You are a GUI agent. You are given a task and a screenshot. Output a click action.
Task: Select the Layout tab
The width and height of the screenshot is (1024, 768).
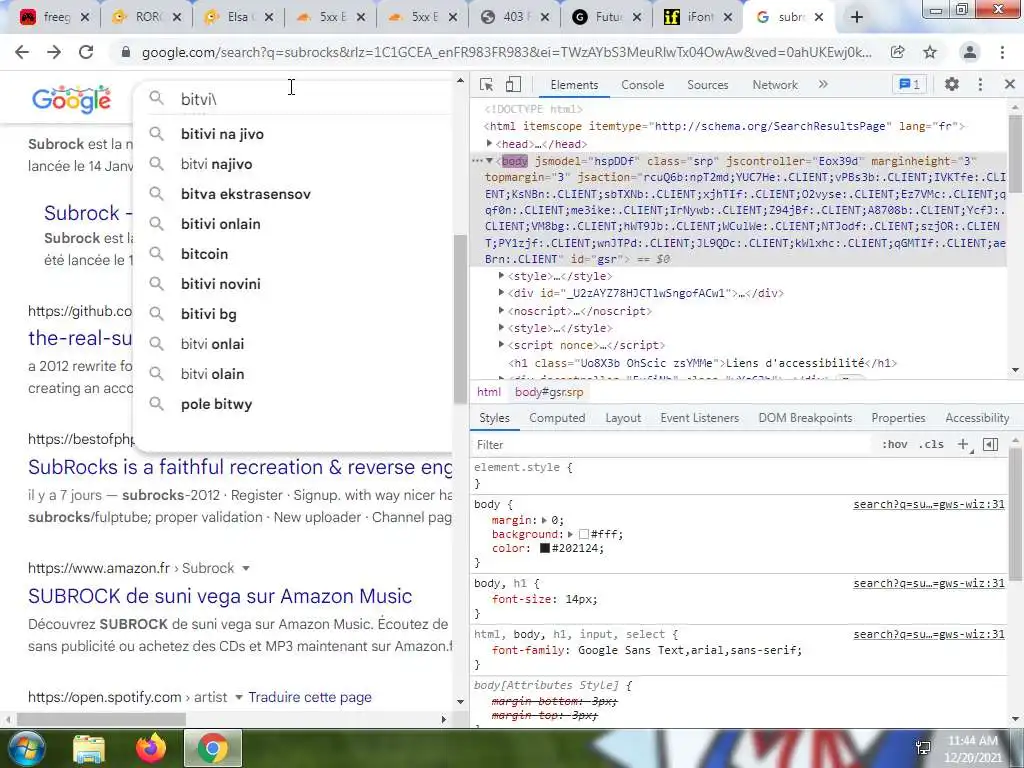click(623, 418)
